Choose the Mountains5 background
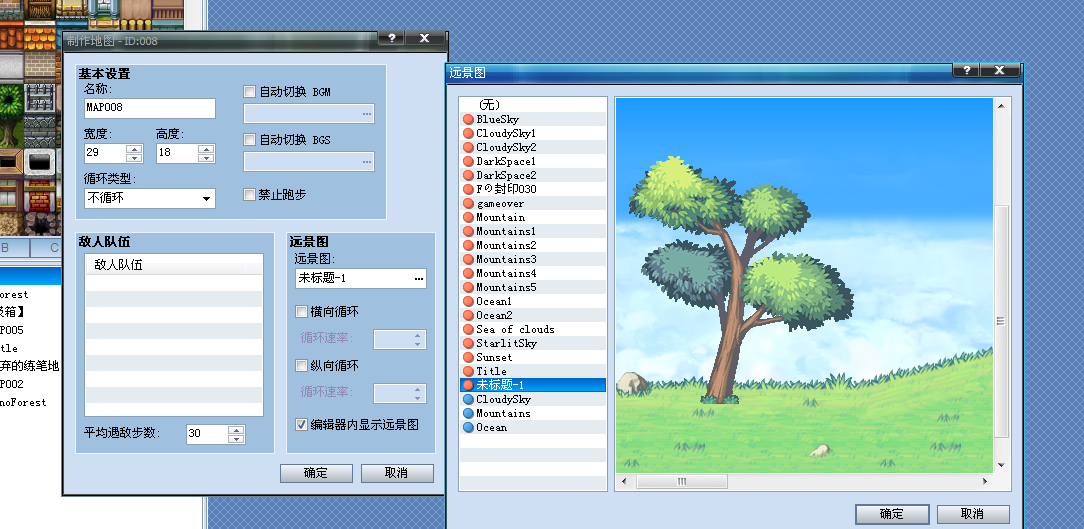Viewport: 1084px width, 529px height. click(x=532, y=287)
